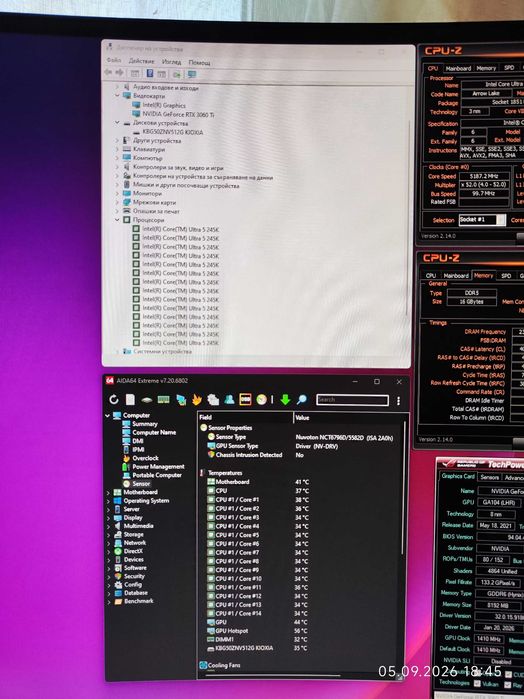This screenshot has width=524, height=699.
Task: Open the Действие menu in Device Manager
Action: coord(141,61)
